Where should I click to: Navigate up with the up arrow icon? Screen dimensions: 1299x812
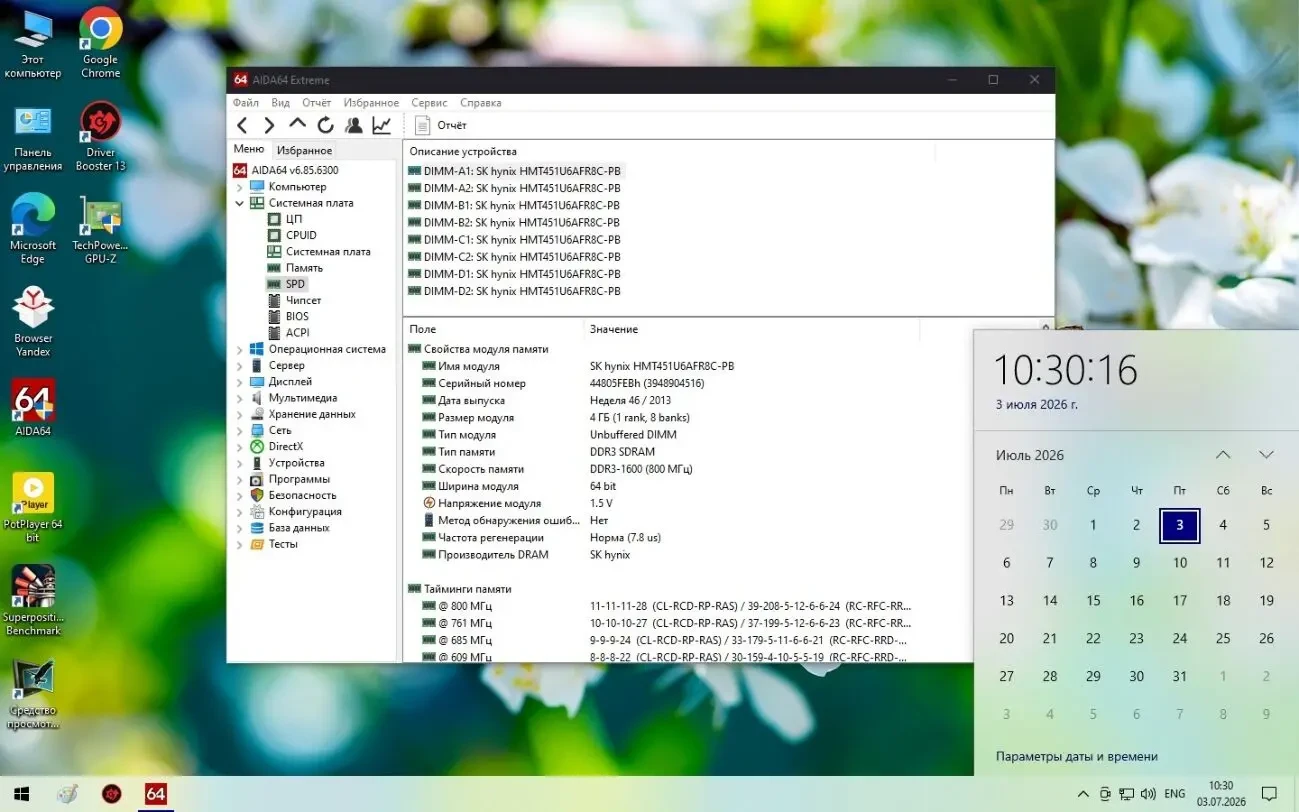(x=297, y=124)
